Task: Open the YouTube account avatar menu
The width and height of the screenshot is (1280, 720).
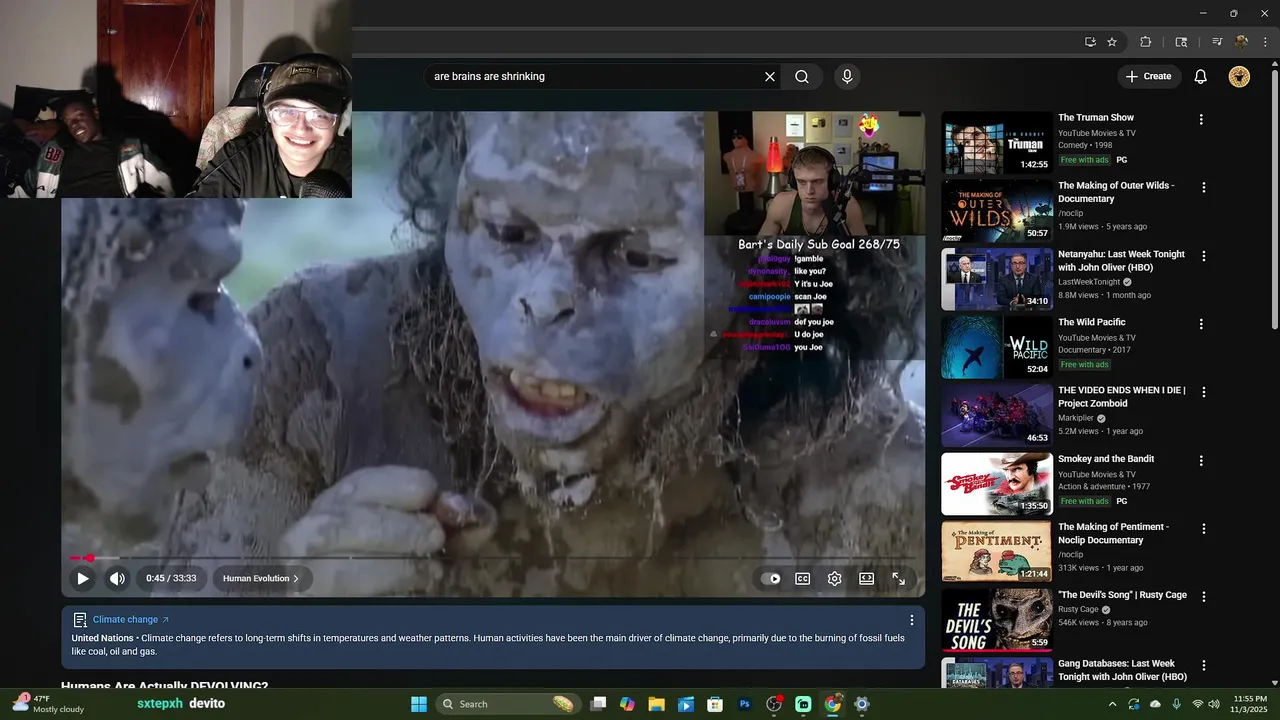Action: [1239, 76]
